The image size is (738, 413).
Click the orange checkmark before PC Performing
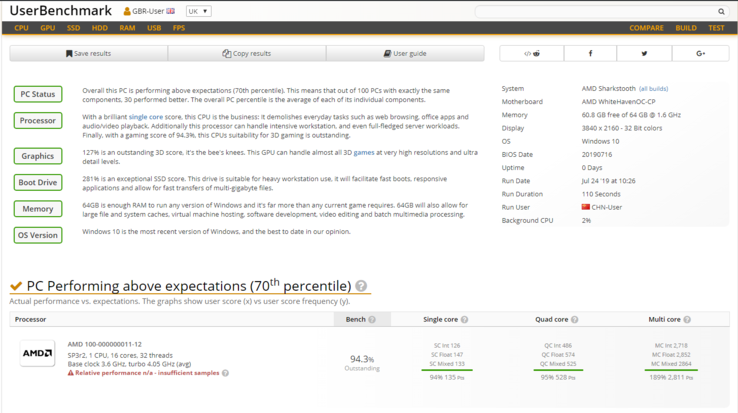[16, 286]
